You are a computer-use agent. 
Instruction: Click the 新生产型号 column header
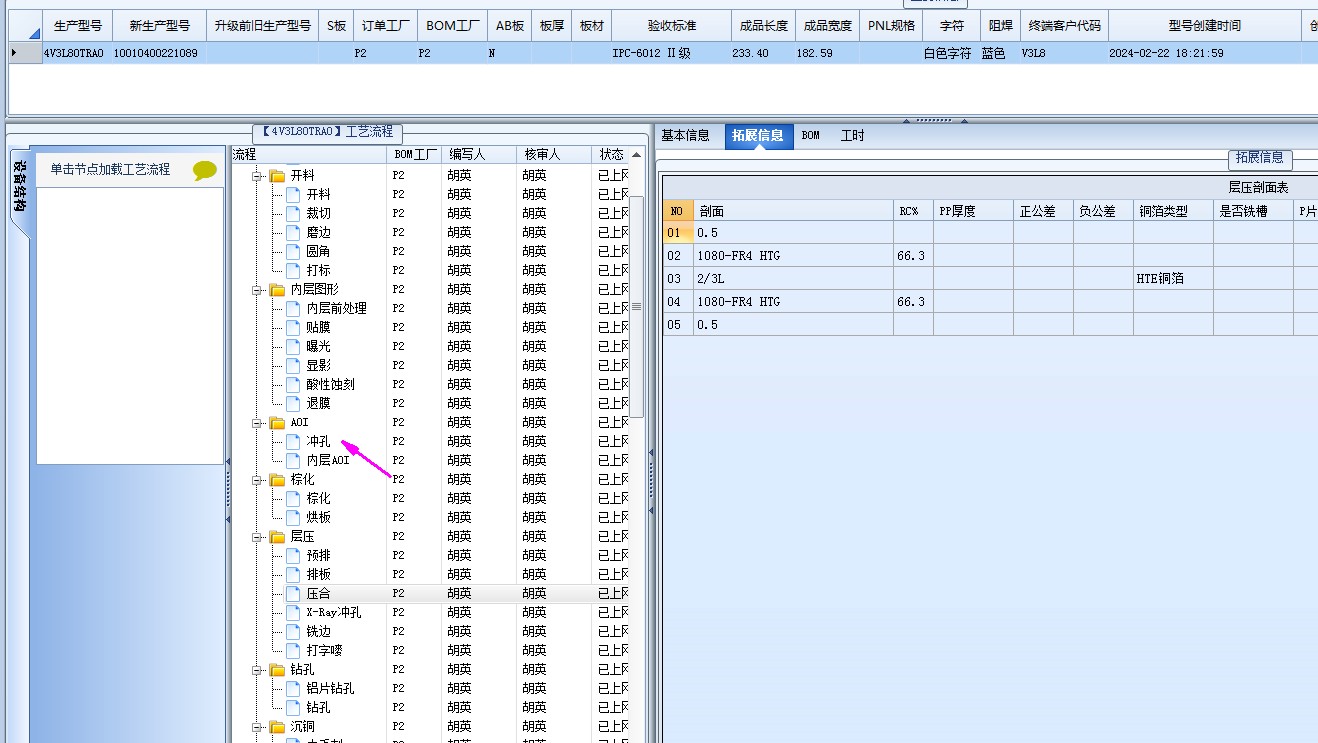[159, 26]
